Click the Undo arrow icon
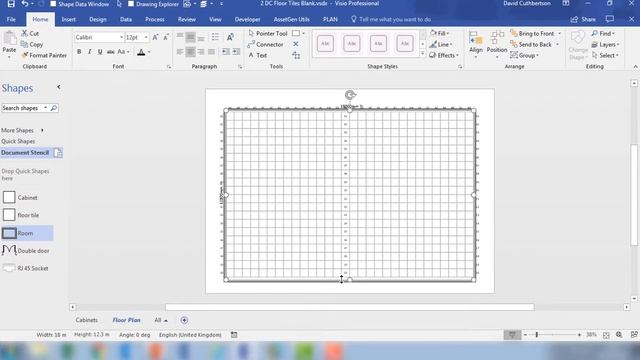Image resolution: width=640 pixels, height=360 pixels. (25, 4)
